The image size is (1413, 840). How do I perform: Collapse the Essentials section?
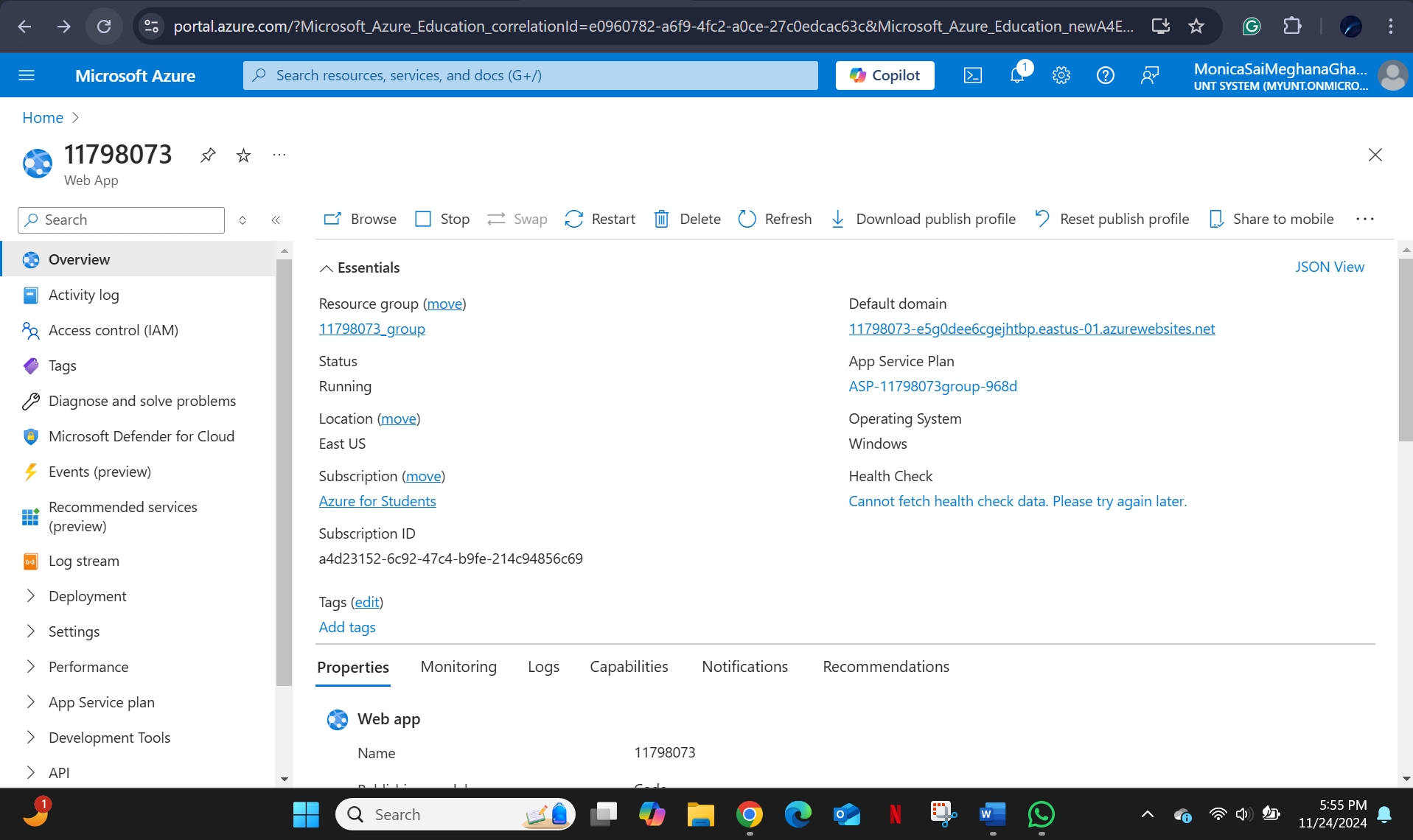coord(360,267)
